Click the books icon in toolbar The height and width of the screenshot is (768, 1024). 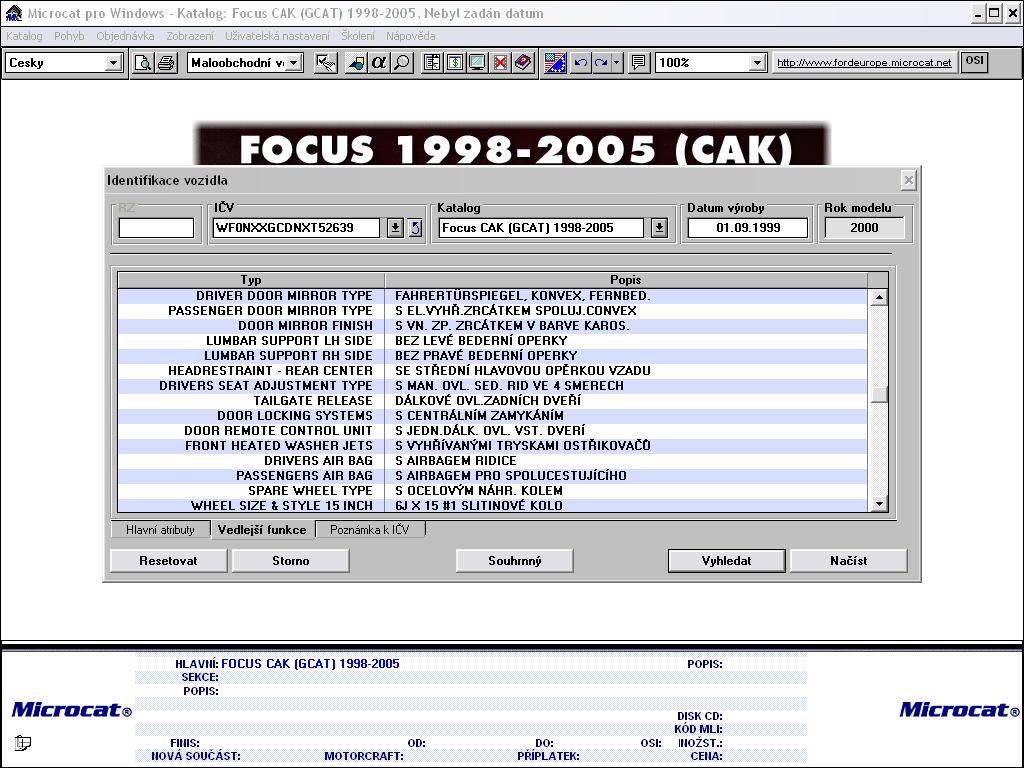[523, 63]
